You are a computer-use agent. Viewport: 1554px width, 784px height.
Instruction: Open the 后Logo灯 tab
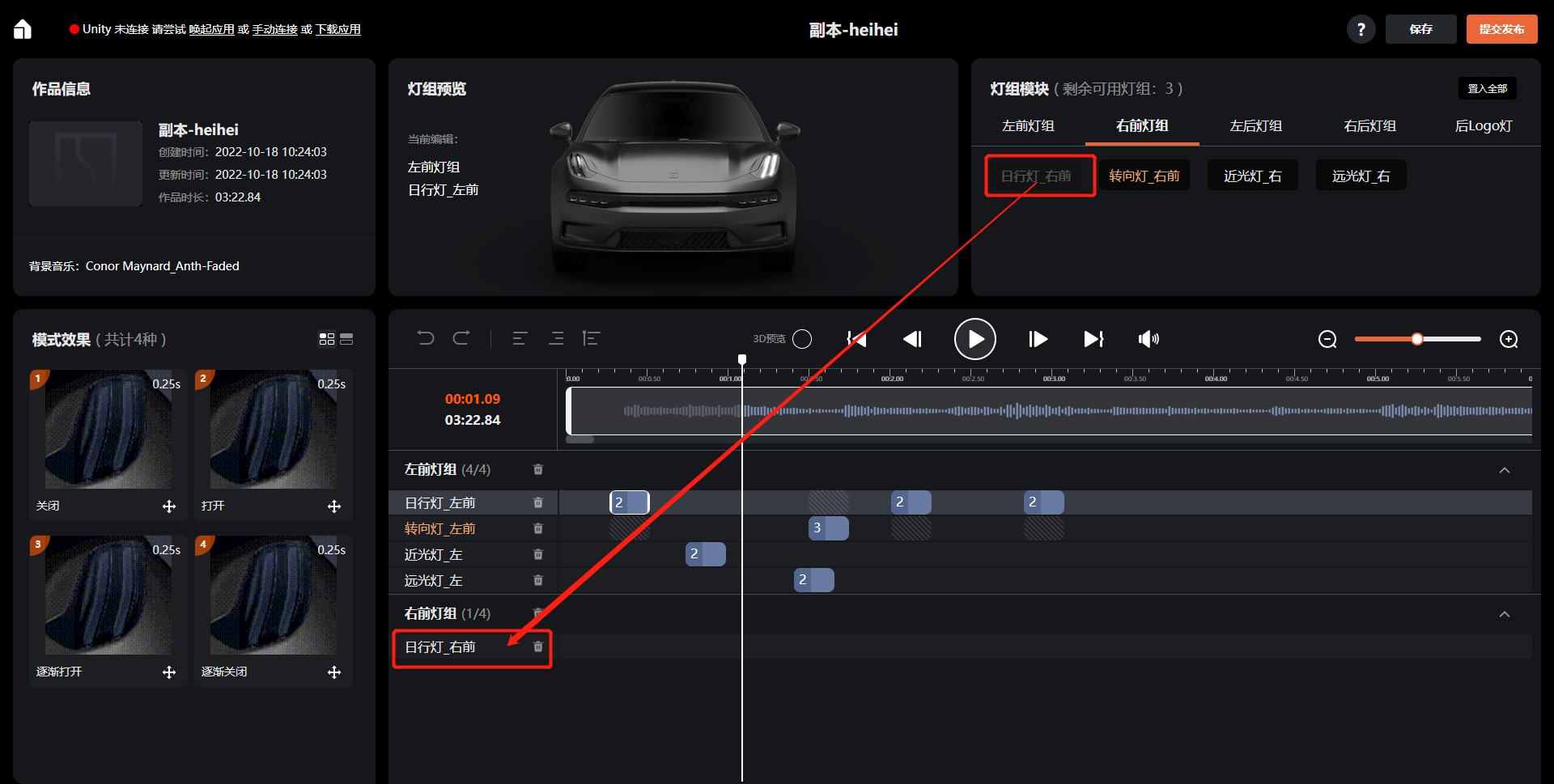[1484, 125]
